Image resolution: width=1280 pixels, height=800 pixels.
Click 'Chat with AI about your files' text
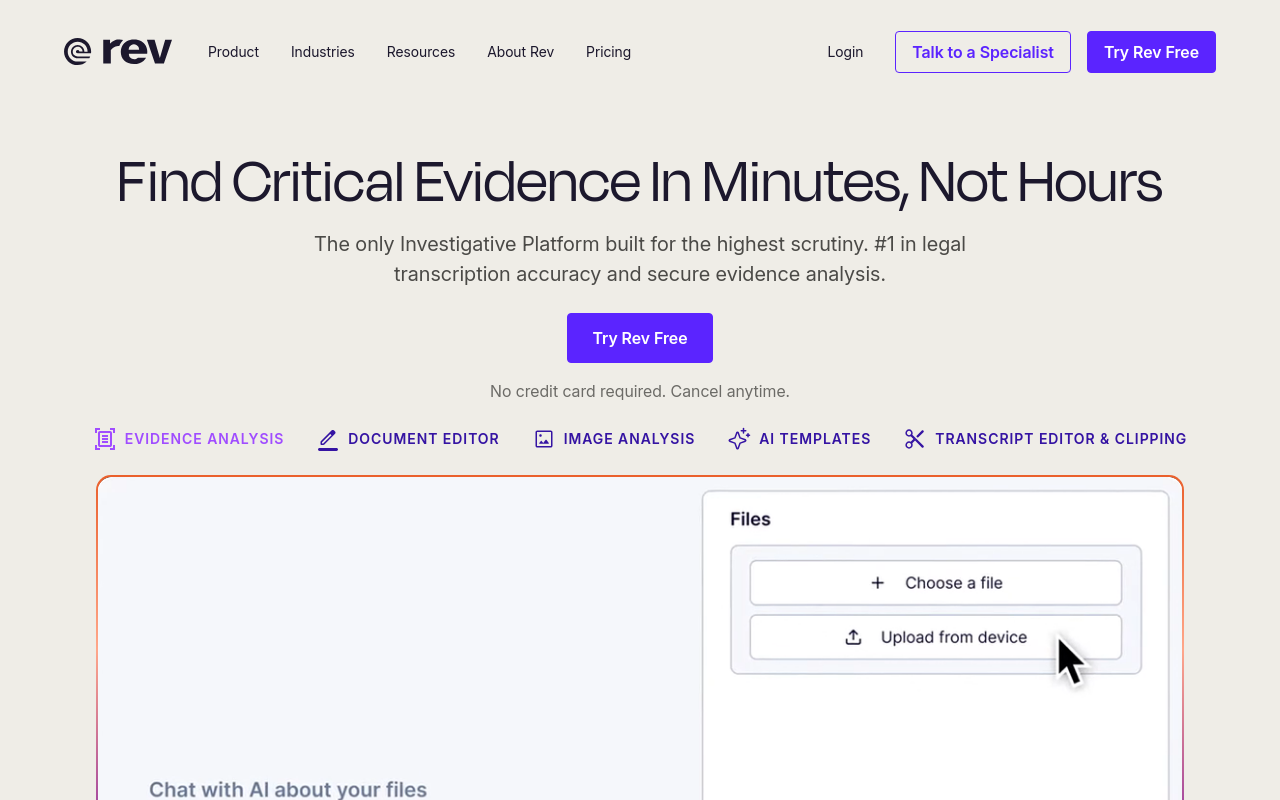point(288,790)
